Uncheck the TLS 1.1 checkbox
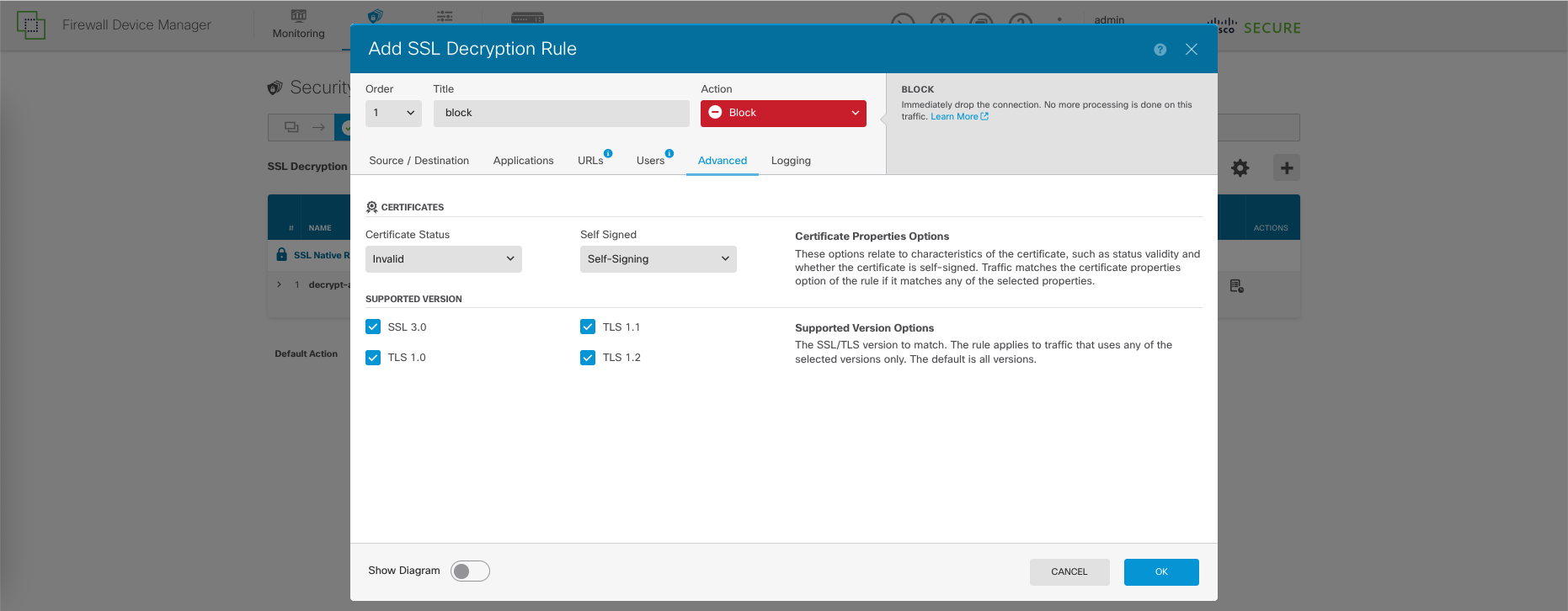This screenshot has width=1568, height=611. [588, 327]
